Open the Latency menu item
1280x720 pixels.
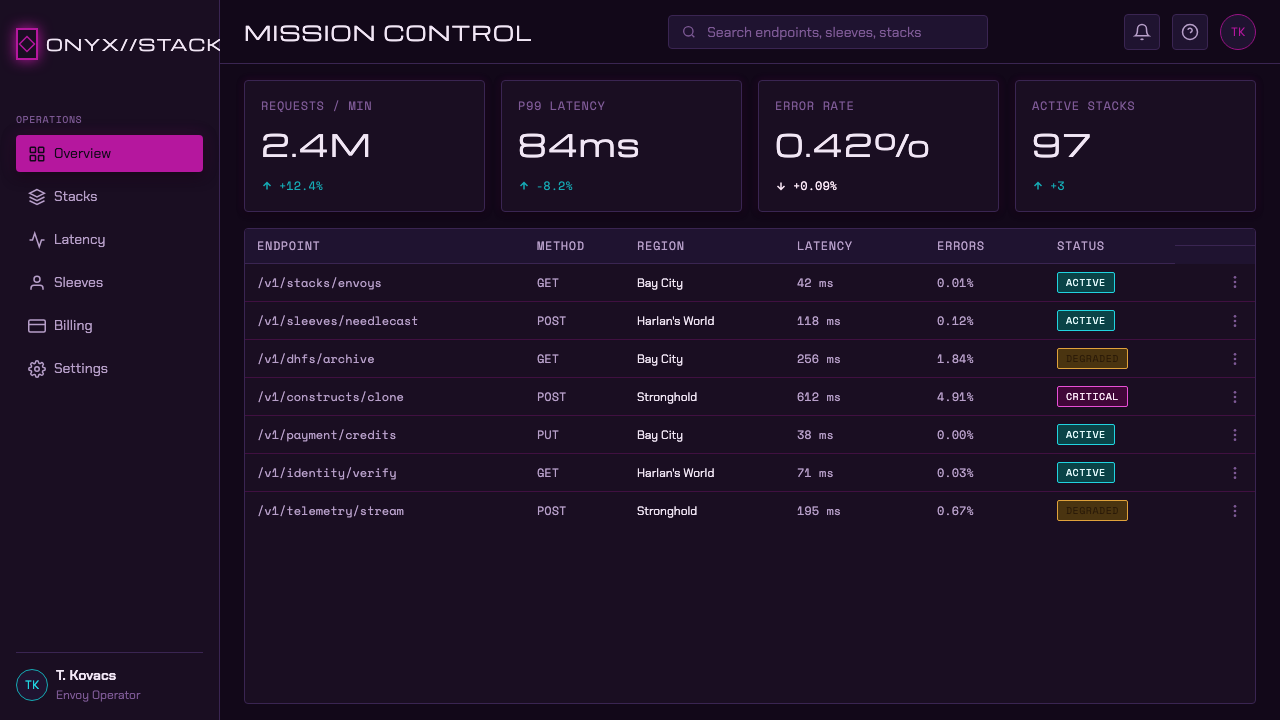pyautogui.click(x=109, y=240)
